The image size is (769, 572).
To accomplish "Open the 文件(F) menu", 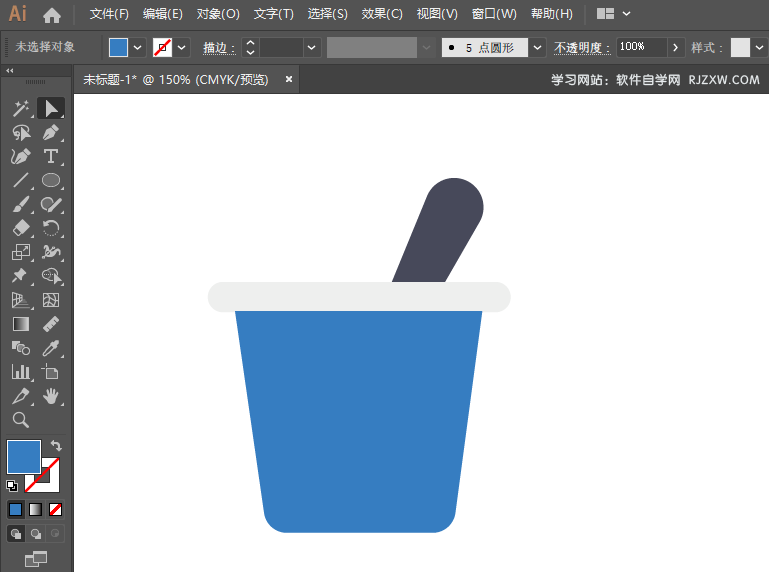I will [109, 14].
